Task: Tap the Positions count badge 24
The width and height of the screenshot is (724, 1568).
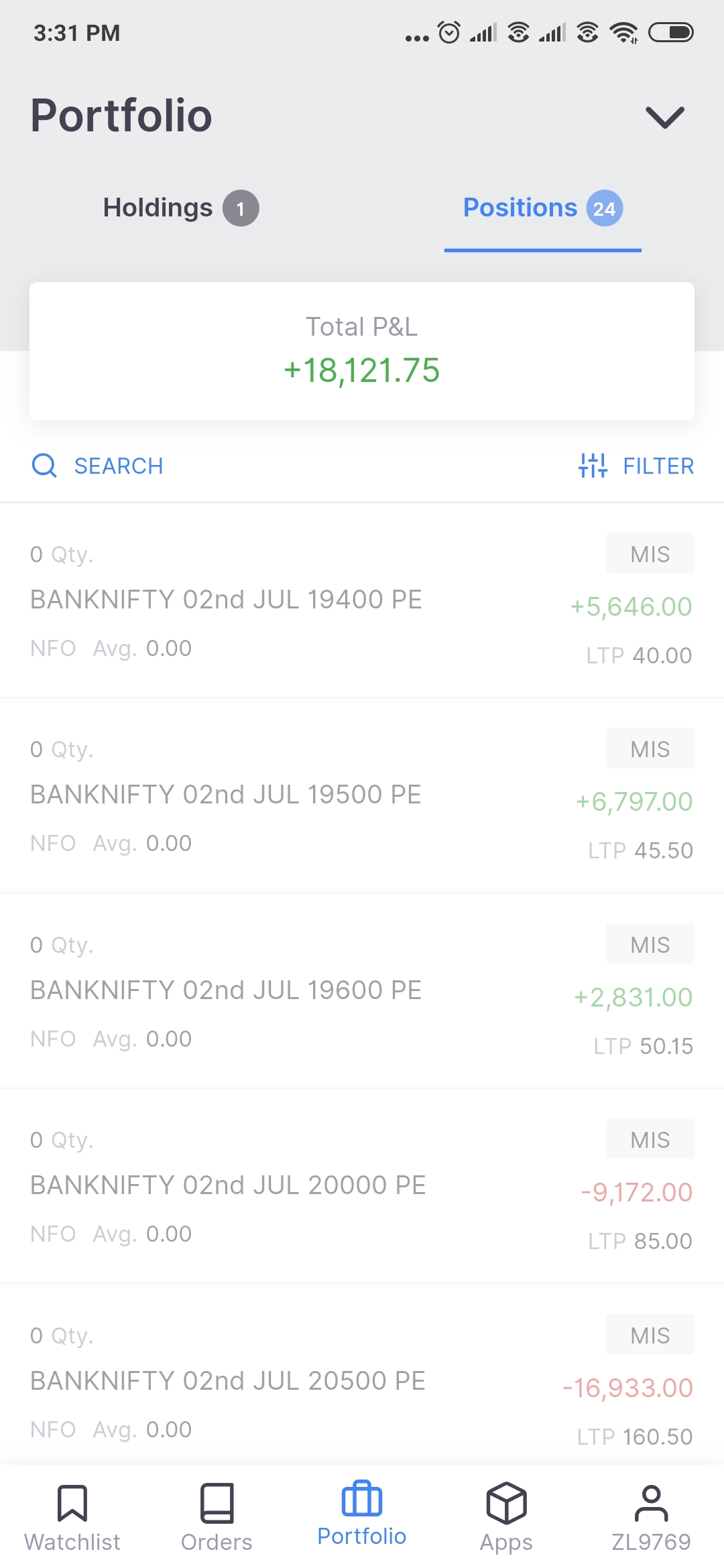Action: tap(605, 209)
